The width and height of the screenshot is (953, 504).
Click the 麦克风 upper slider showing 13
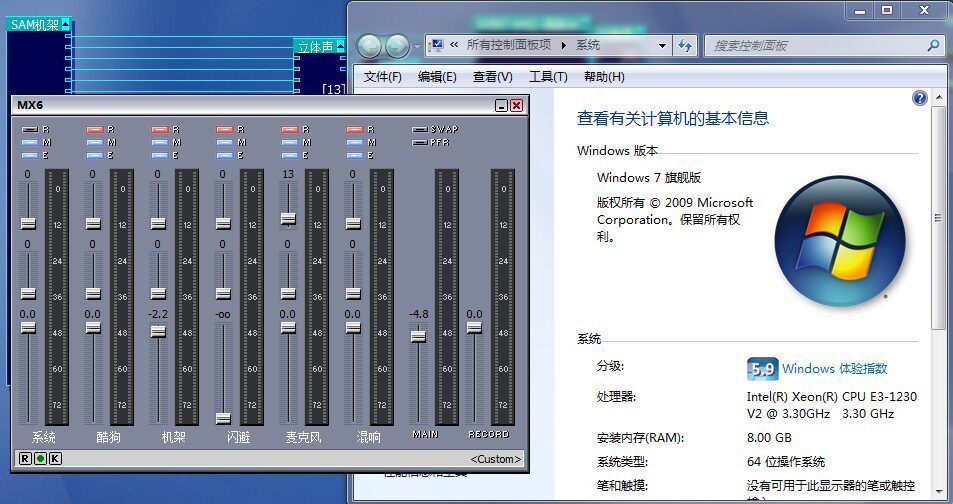[288, 219]
